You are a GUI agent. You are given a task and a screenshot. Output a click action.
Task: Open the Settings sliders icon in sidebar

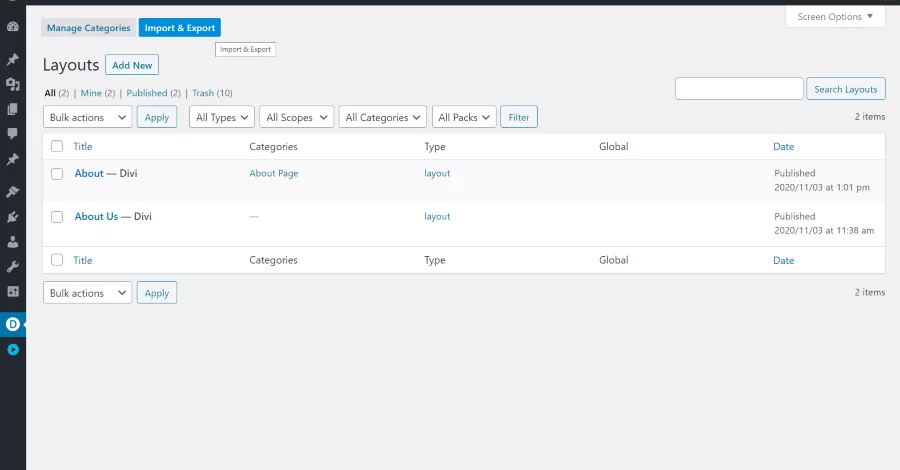pos(13,292)
